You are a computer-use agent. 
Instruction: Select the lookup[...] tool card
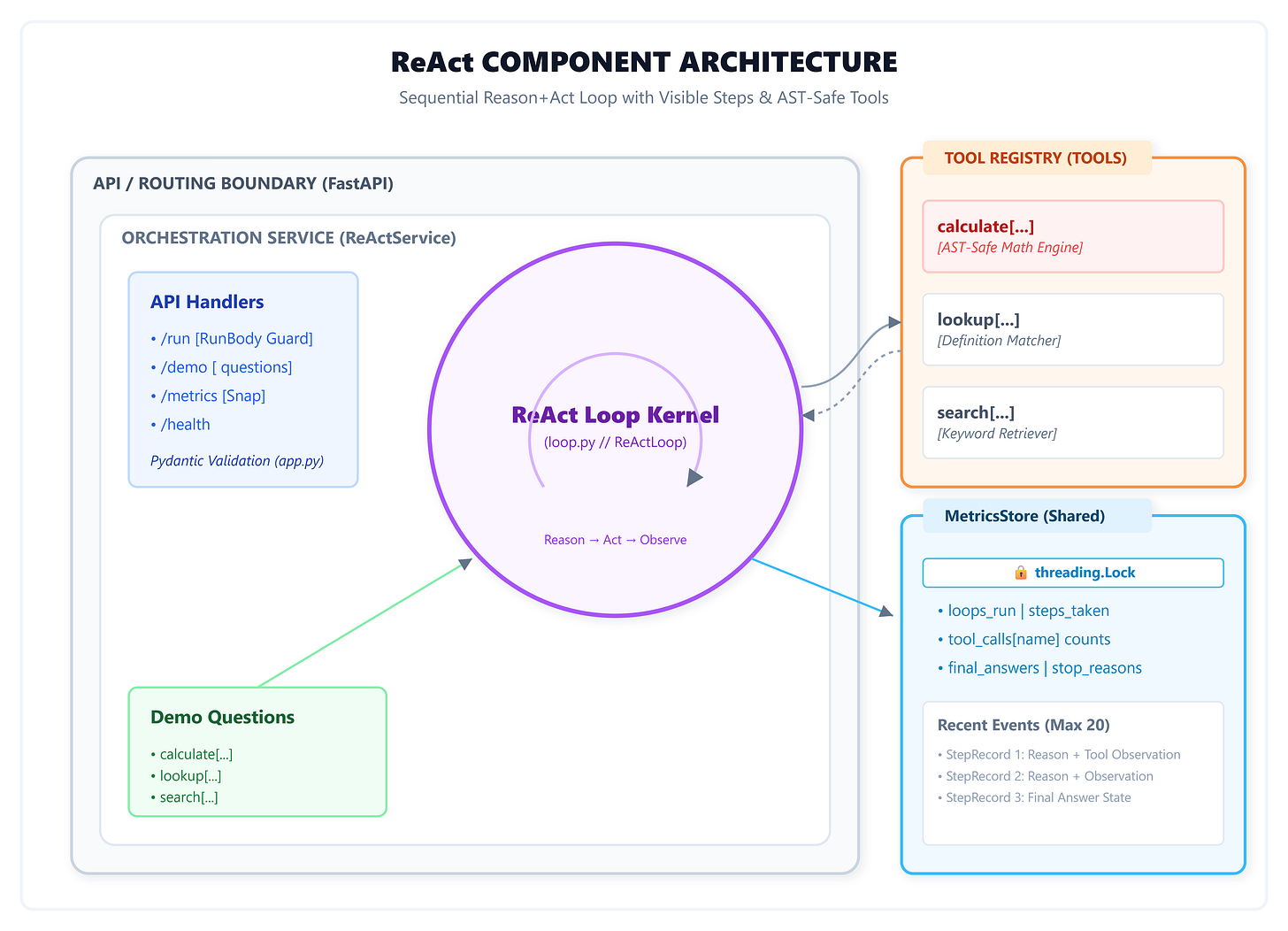(1073, 329)
